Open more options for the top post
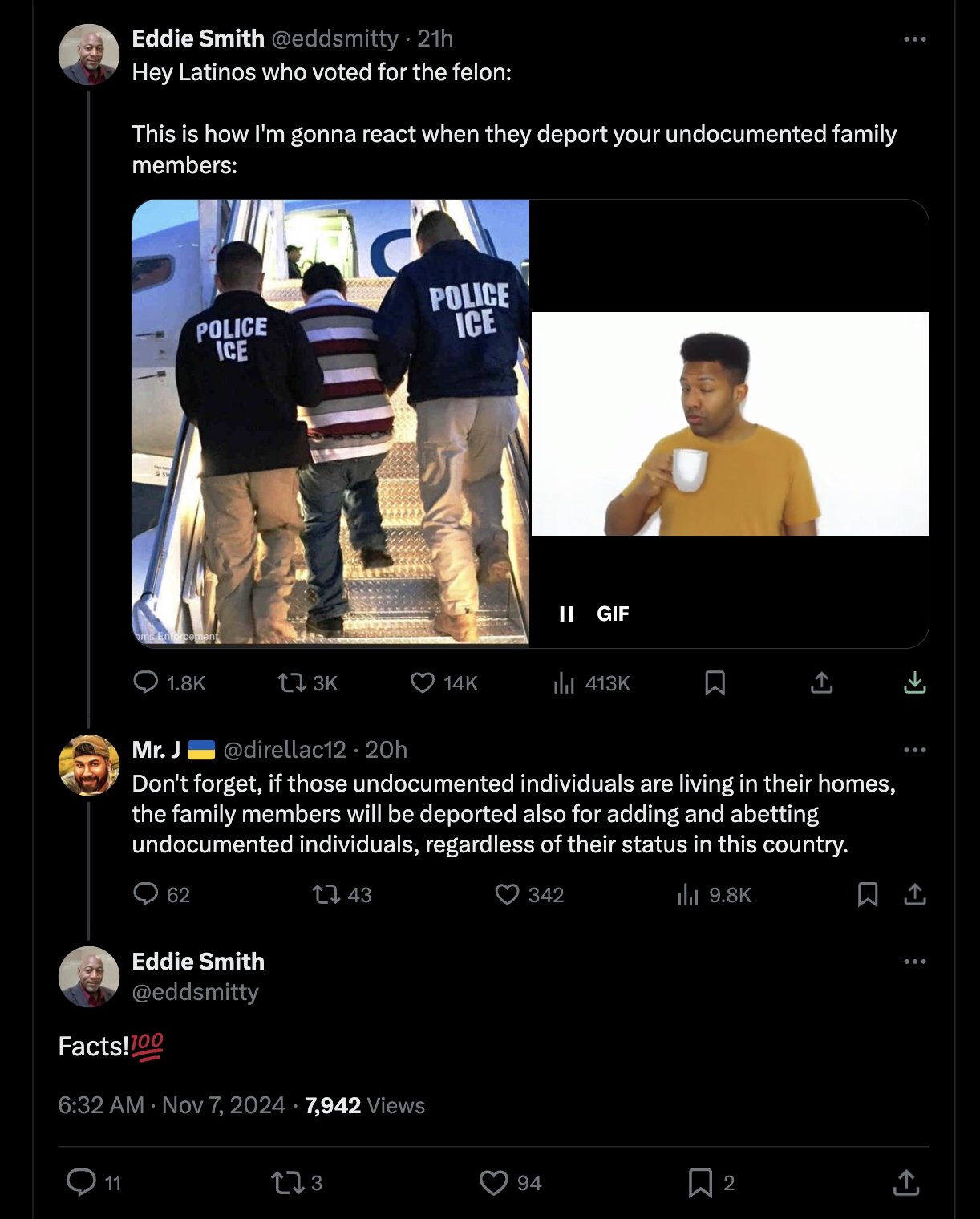The height and width of the screenshot is (1219, 980). coord(915,38)
